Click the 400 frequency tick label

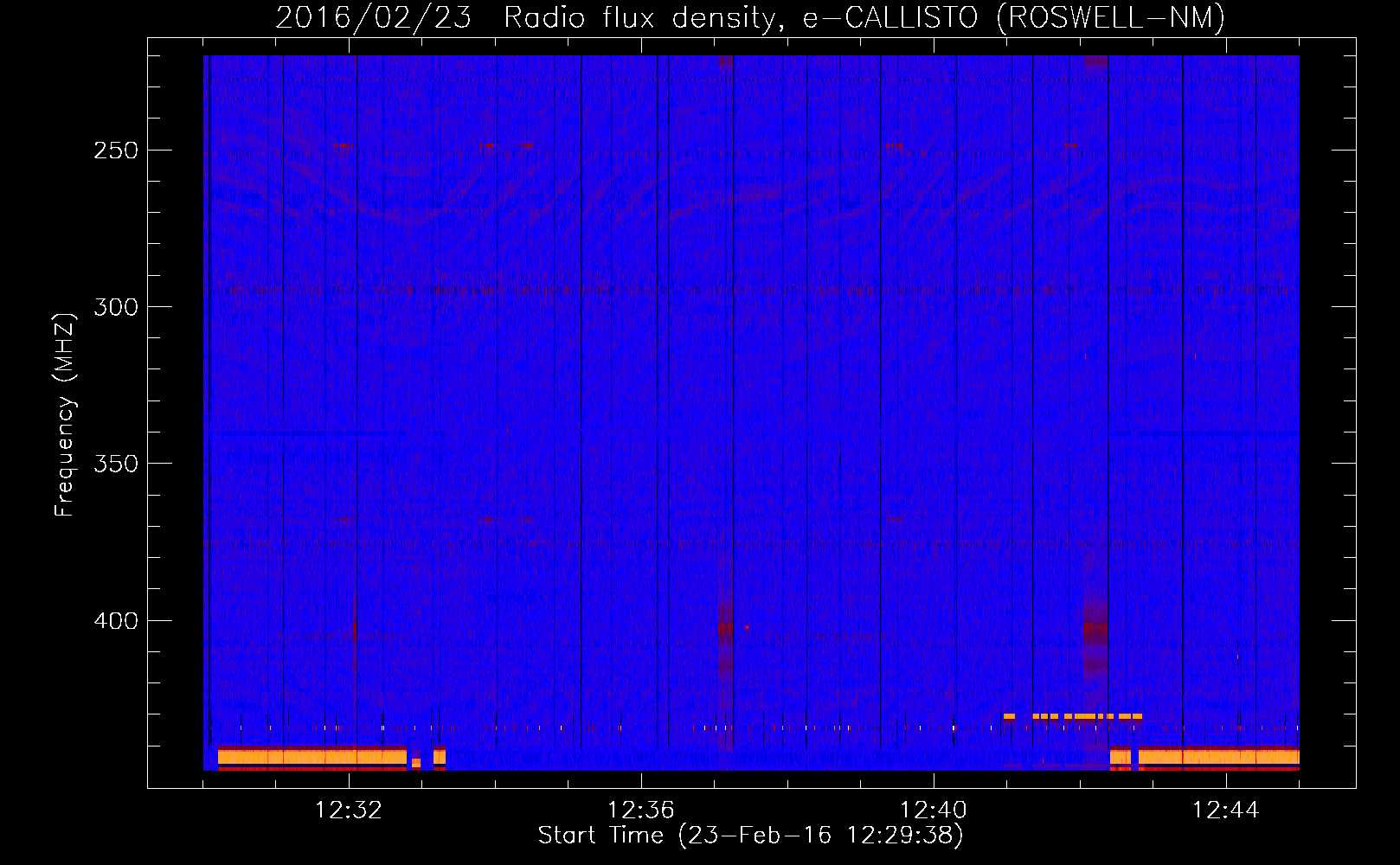click(116, 621)
